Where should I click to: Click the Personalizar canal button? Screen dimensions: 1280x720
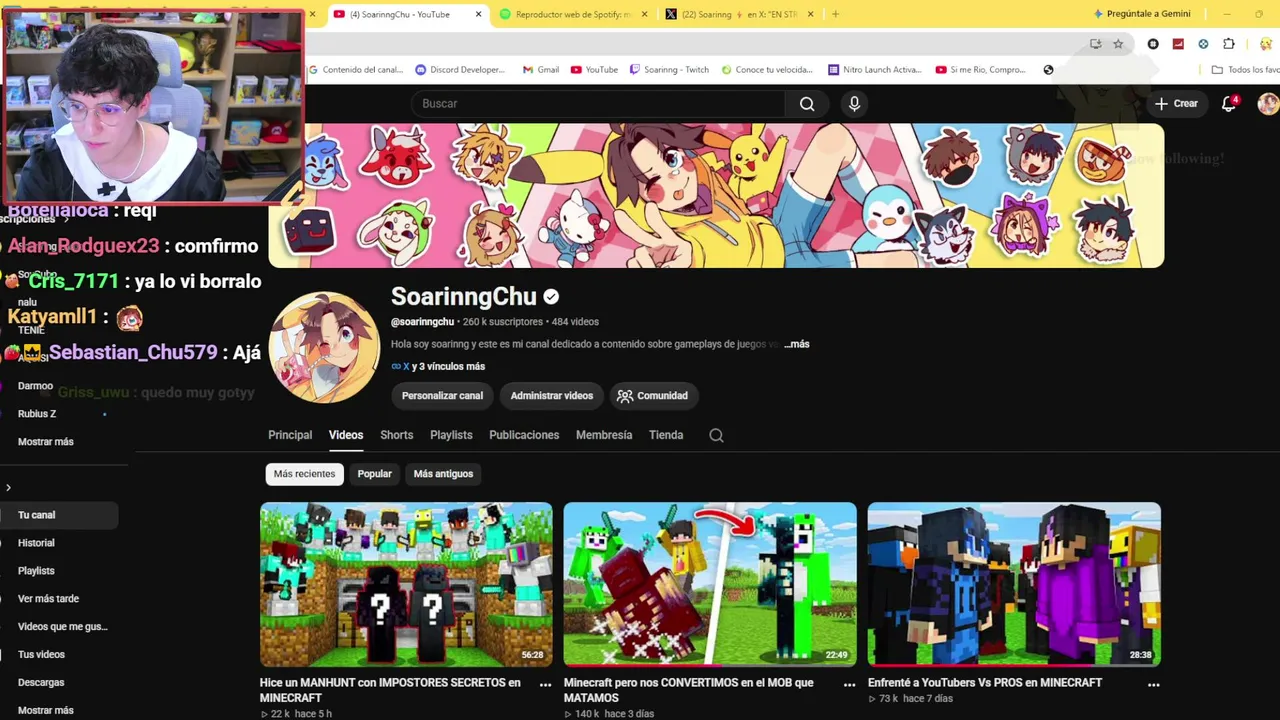[x=442, y=396]
